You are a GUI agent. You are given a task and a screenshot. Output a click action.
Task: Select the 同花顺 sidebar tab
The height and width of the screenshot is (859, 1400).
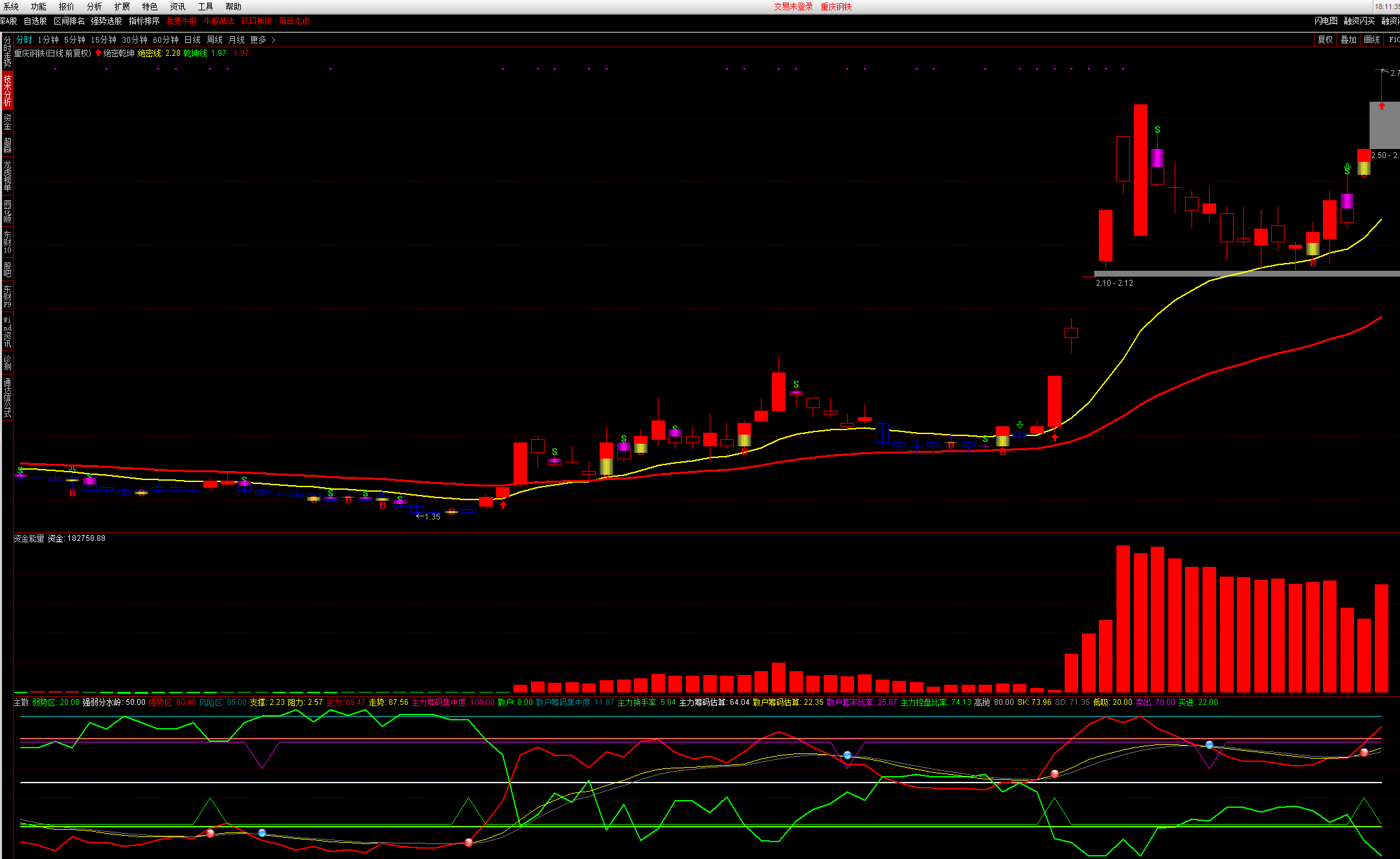point(7,211)
